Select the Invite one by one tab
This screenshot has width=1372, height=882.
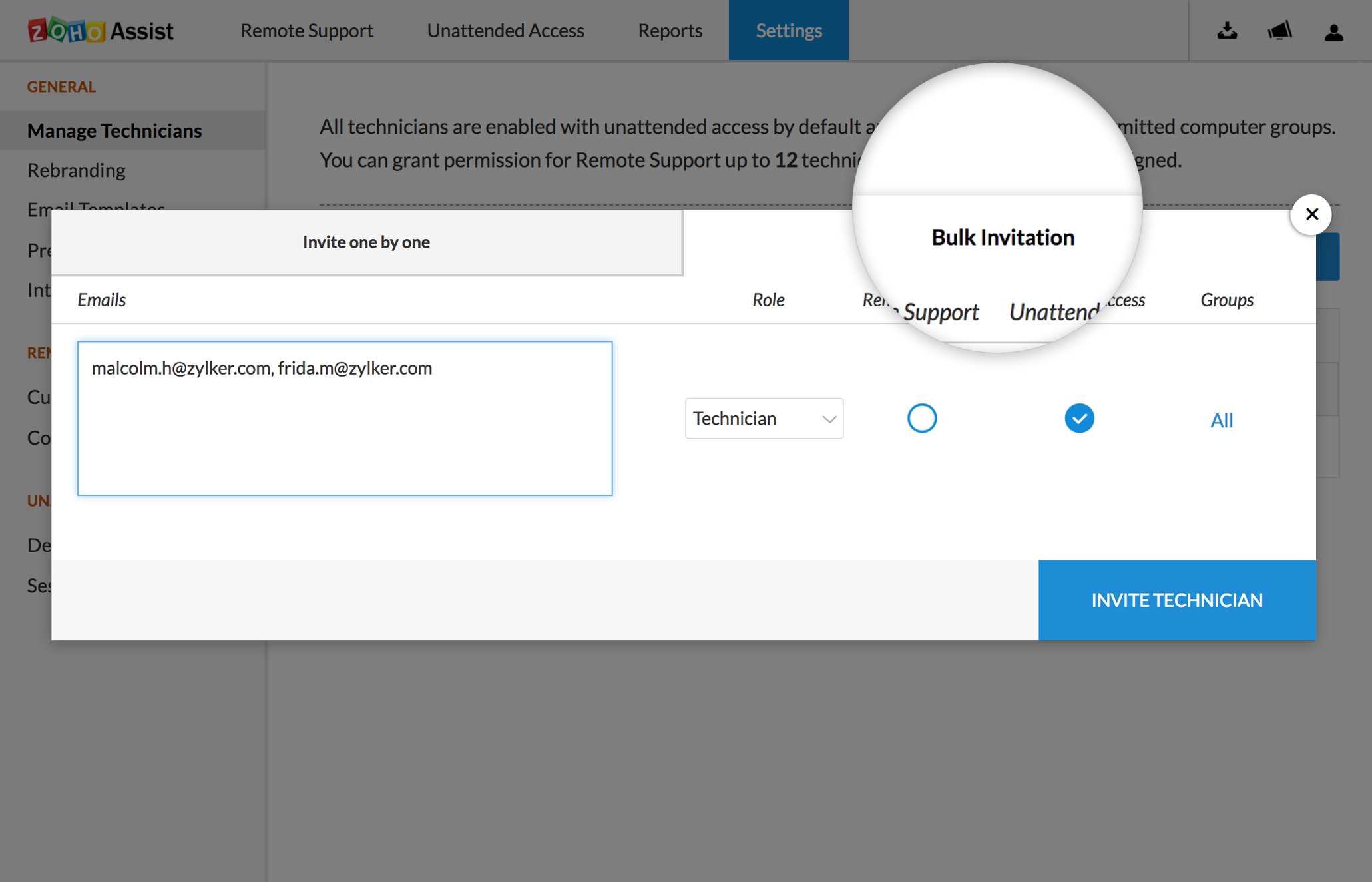(x=366, y=242)
